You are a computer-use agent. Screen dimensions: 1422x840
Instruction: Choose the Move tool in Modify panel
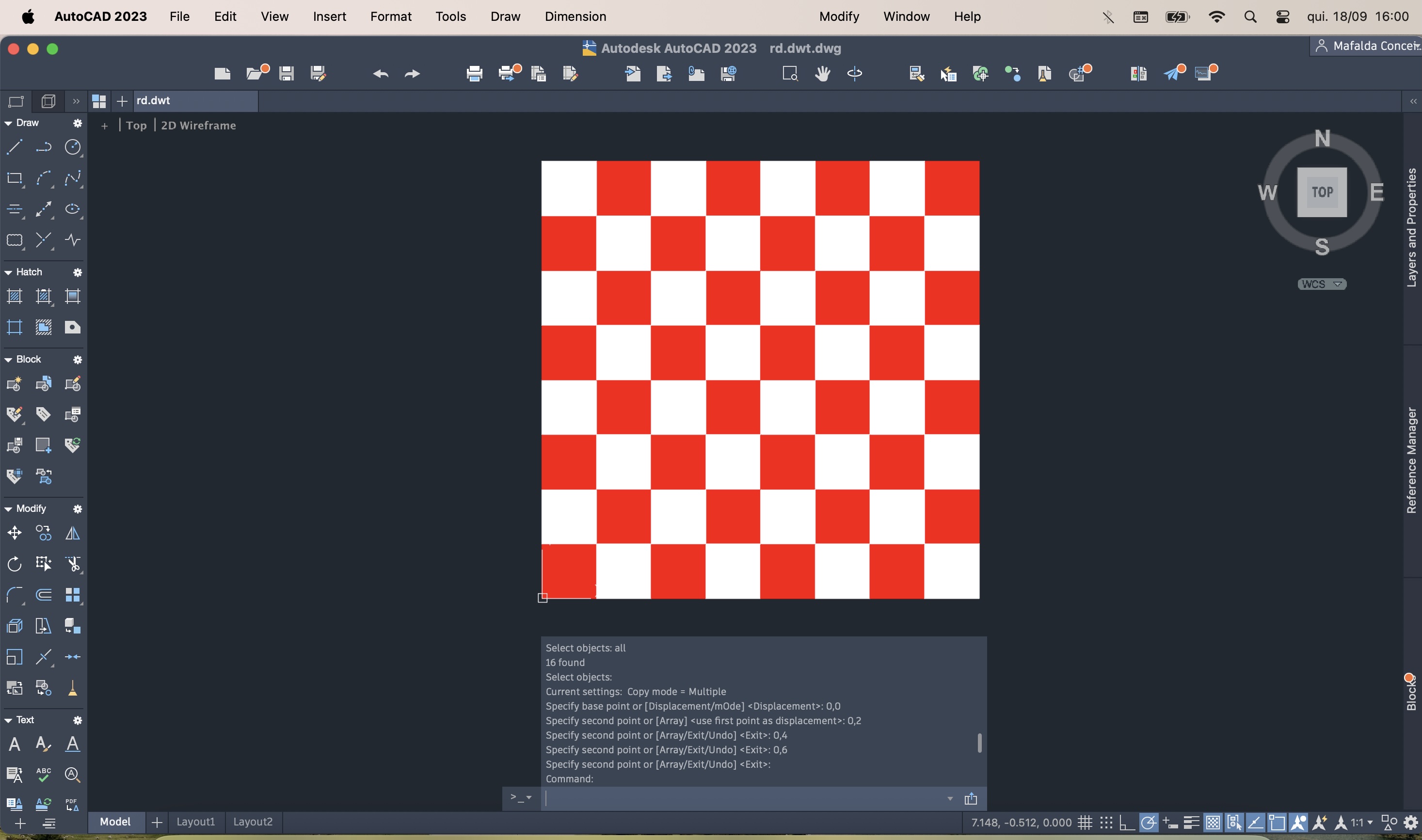(14, 533)
